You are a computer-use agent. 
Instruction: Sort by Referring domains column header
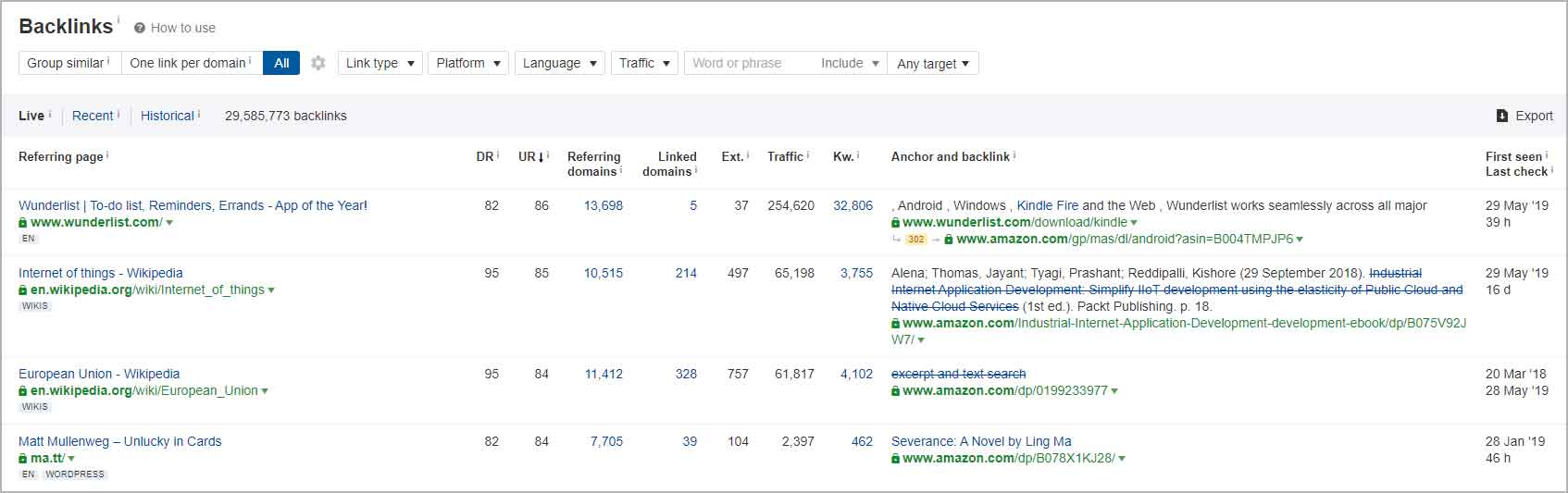coord(594,164)
